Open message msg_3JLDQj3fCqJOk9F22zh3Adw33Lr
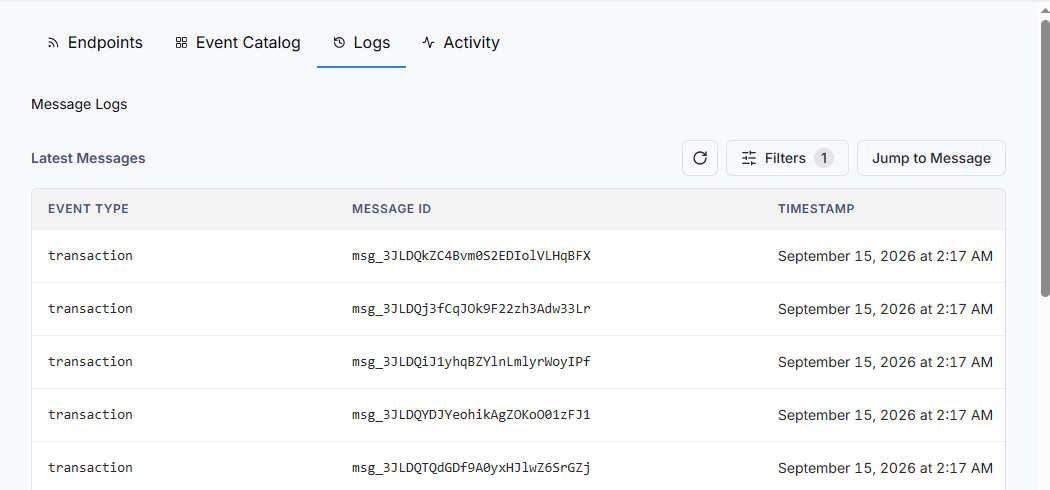Screen dimensions: 1050x490 (471, 309)
